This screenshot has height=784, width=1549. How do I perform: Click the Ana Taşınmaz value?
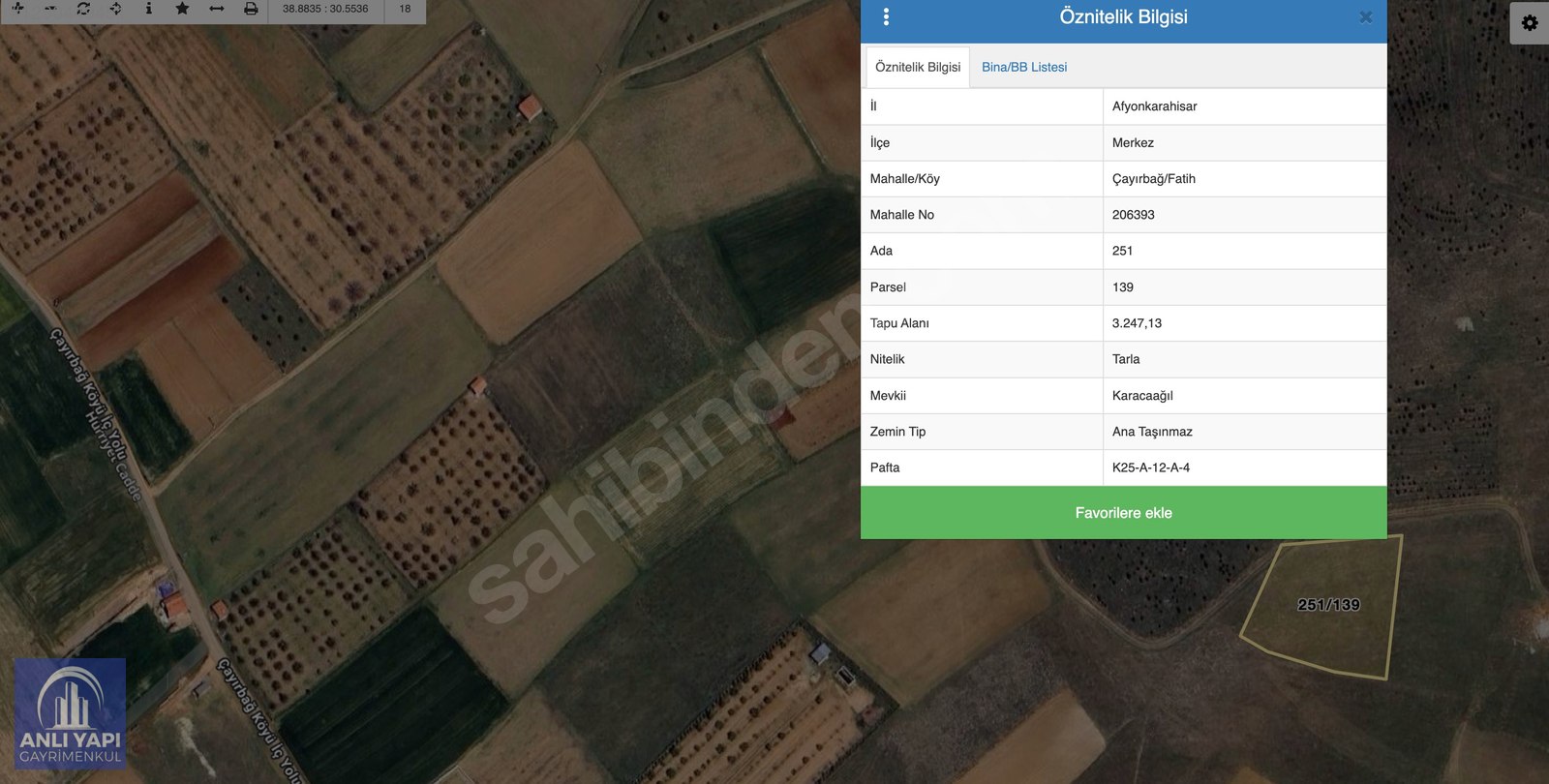pyautogui.click(x=1152, y=432)
